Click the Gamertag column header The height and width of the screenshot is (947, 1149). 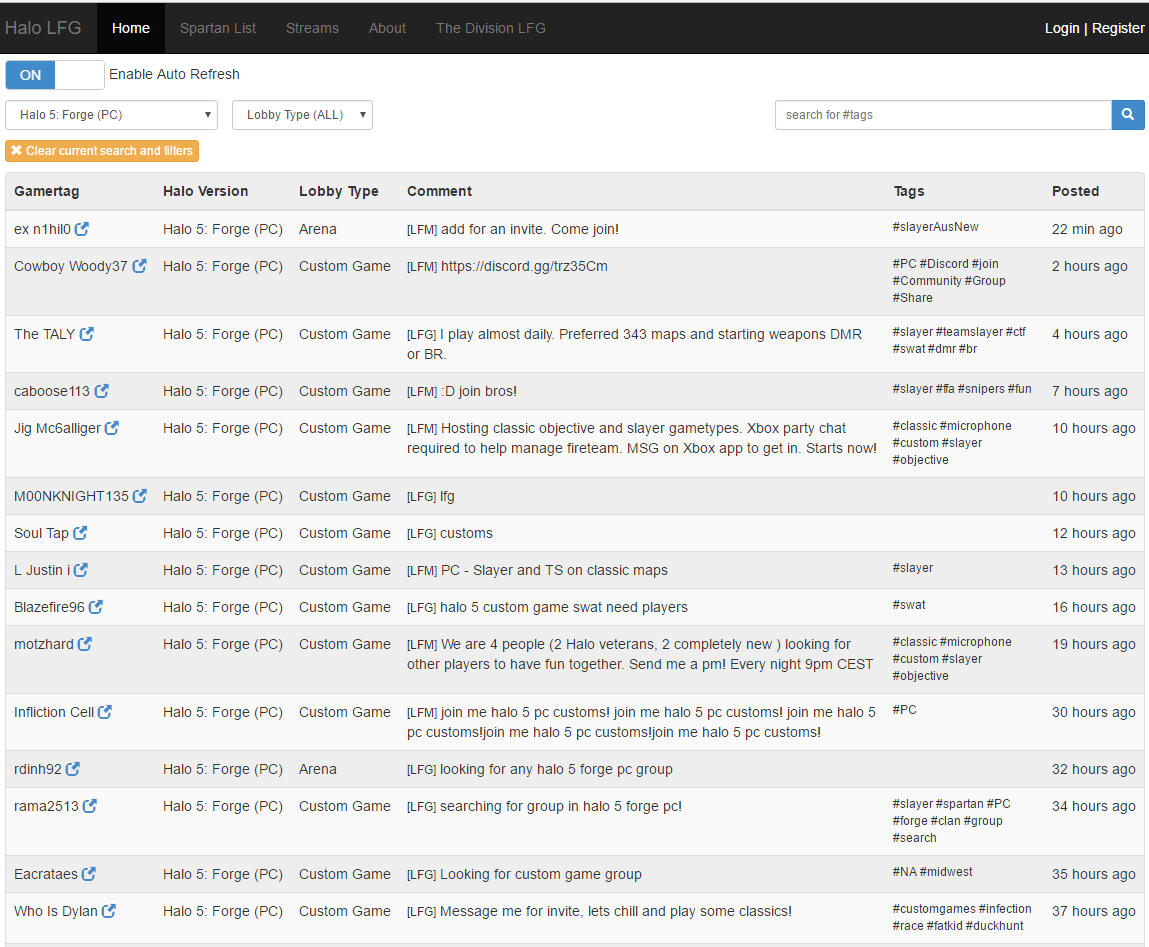[x=47, y=191]
